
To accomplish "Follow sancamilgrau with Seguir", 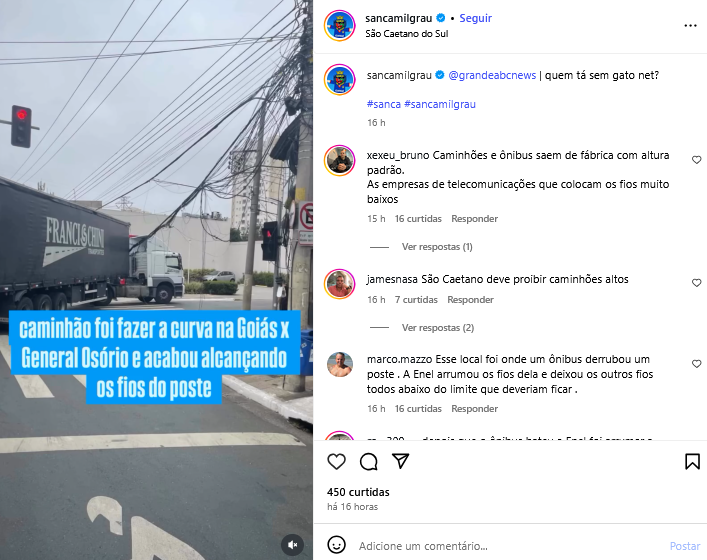I will click(475, 18).
